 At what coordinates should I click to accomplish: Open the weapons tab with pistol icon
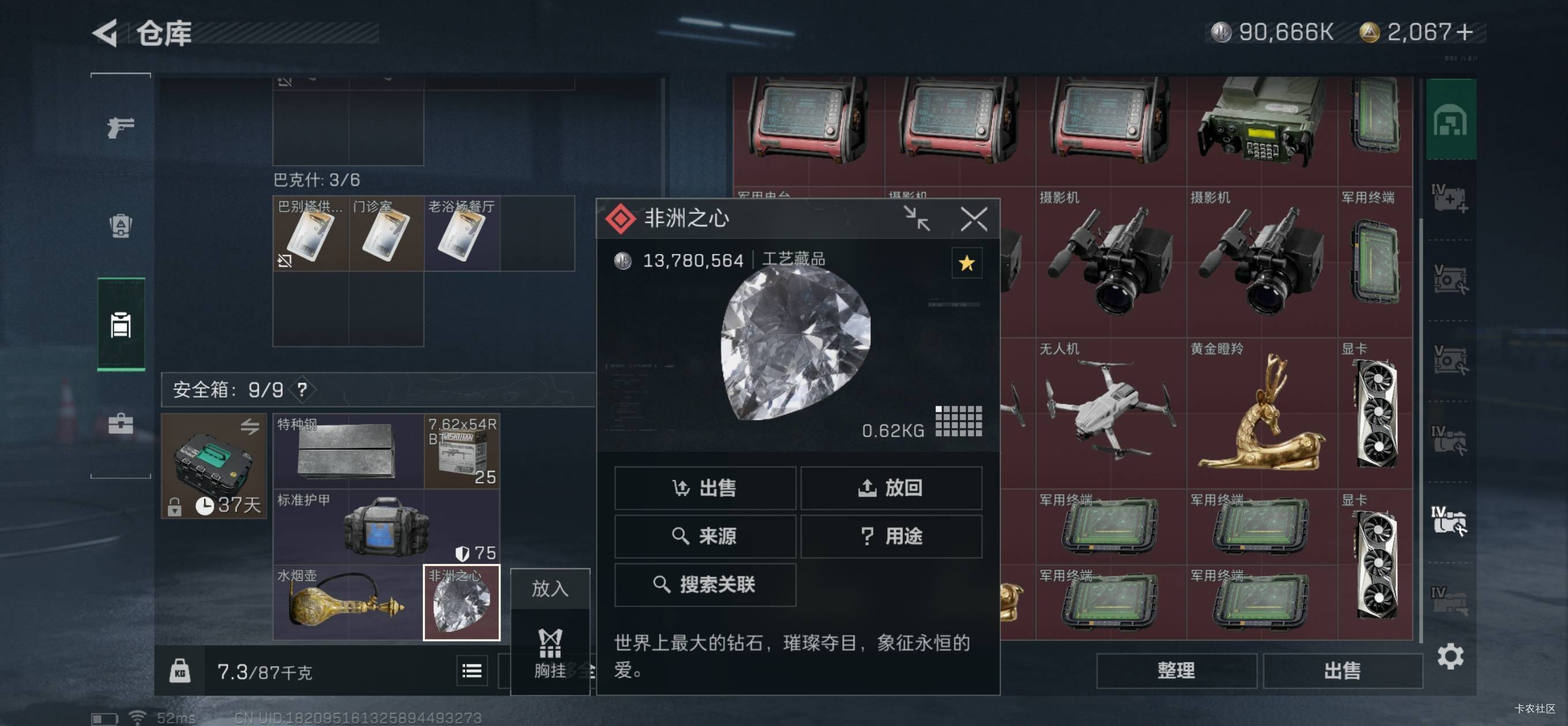click(x=120, y=127)
